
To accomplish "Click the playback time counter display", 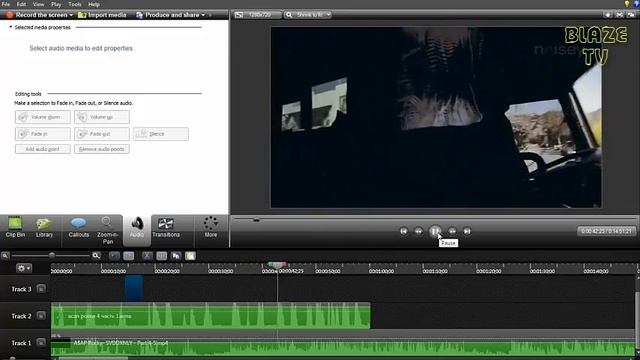I will (x=607, y=231).
